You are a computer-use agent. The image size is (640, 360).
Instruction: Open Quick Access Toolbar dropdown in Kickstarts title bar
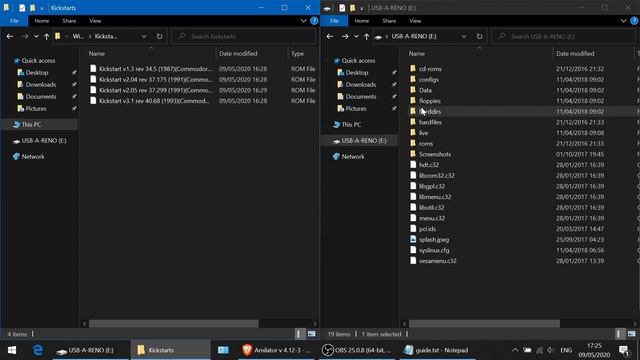[42, 8]
